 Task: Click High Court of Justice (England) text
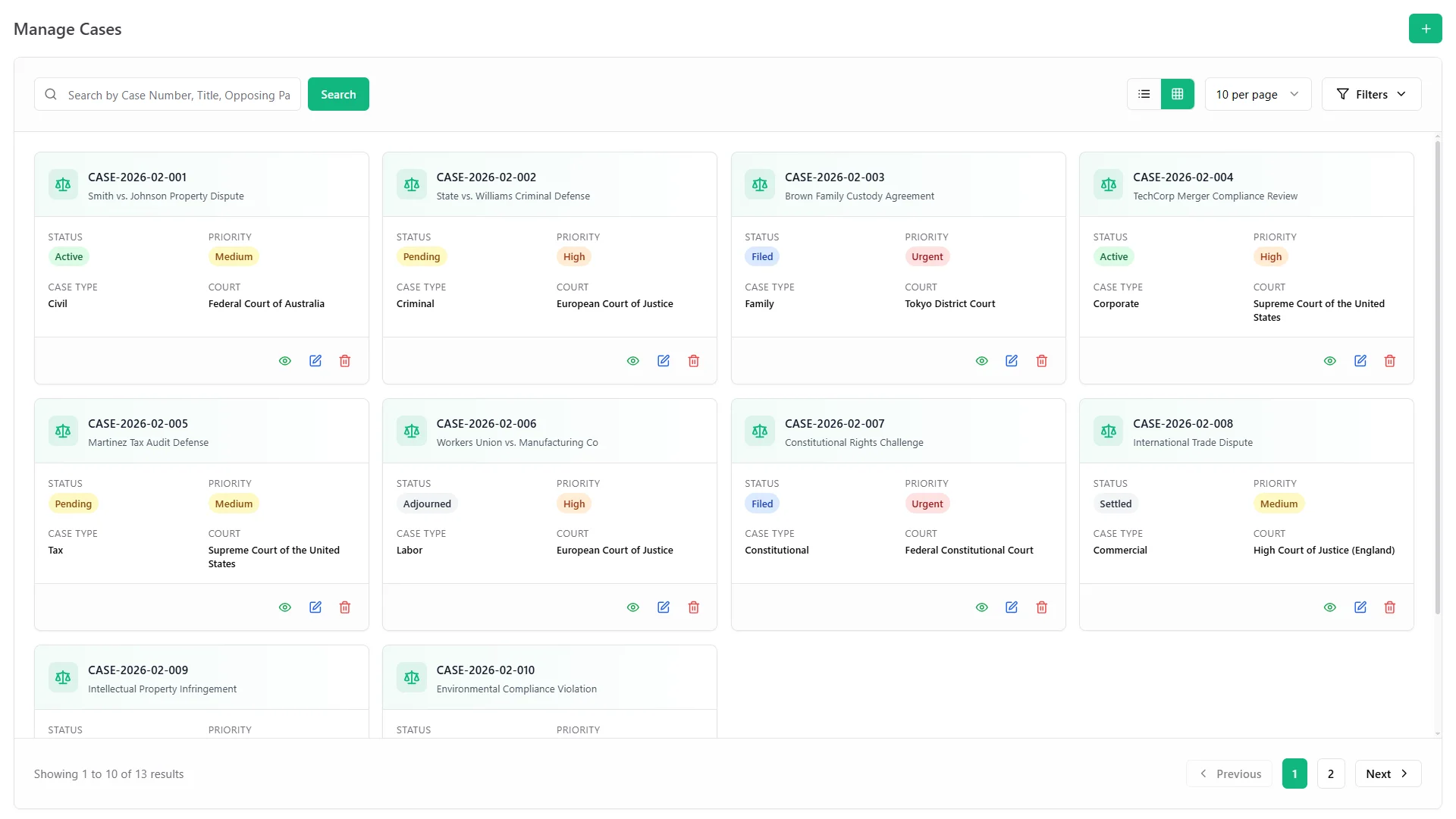(1324, 551)
